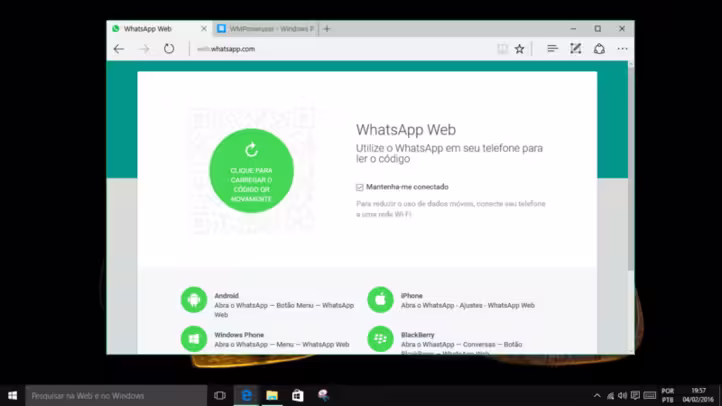Click the iPhone heading text
The image size is (722, 406).
tap(412, 296)
